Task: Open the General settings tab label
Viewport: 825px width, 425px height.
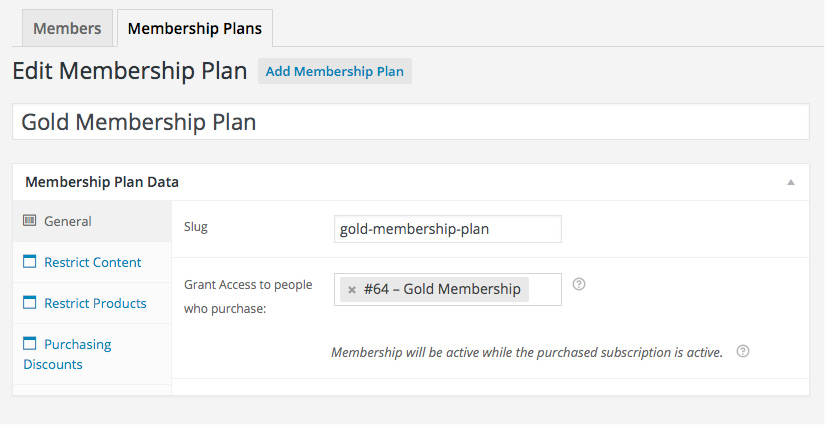Action: 68,221
